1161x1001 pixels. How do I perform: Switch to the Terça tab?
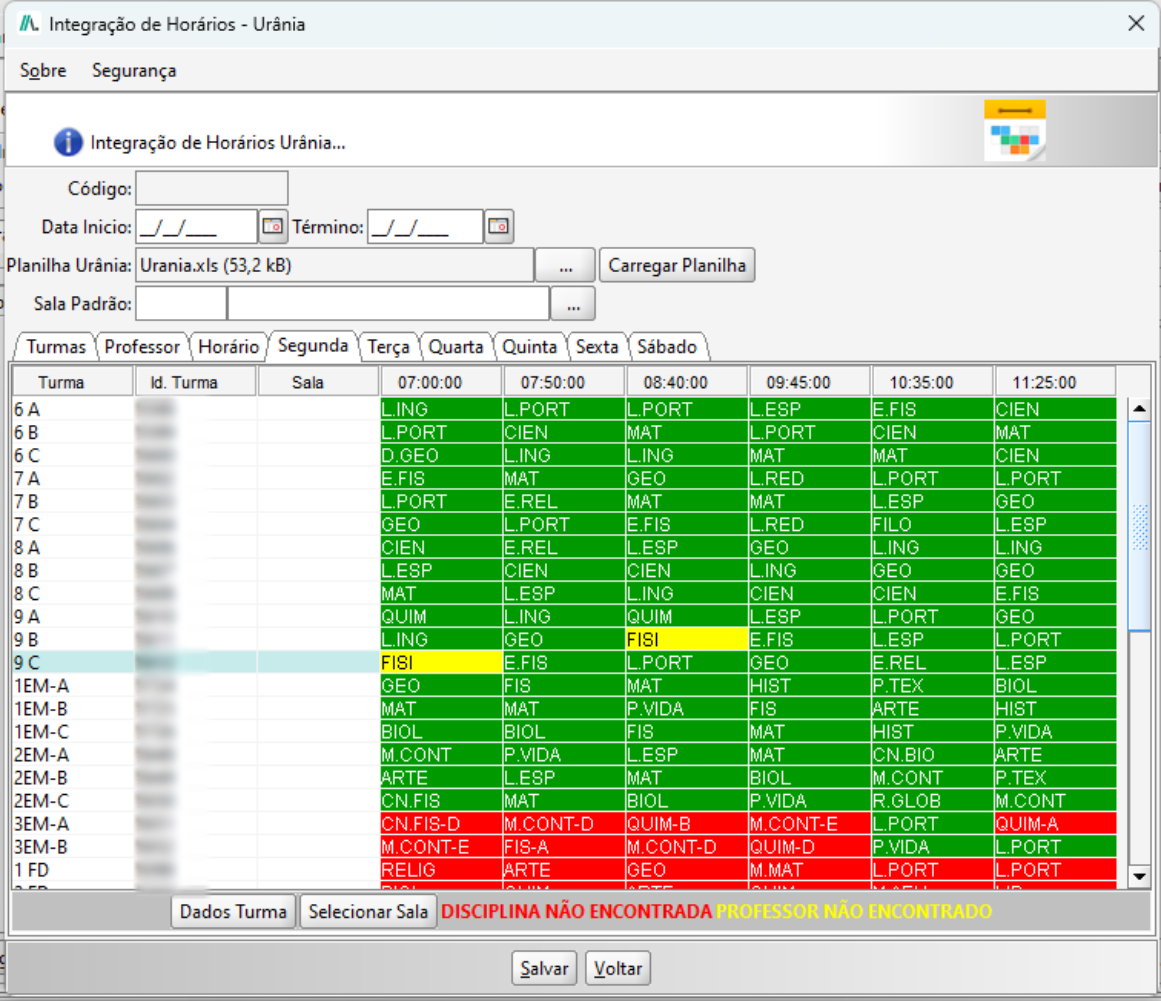[x=389, y=346]
